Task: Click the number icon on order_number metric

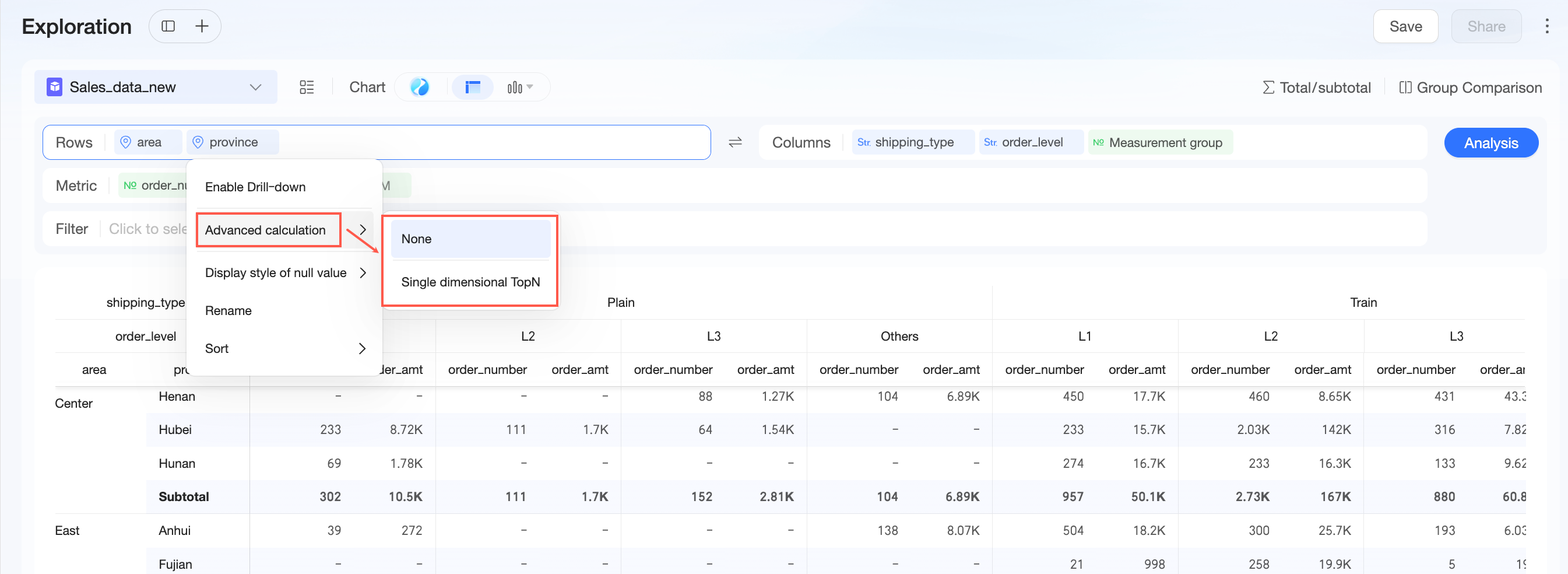Action: (129, 185)
